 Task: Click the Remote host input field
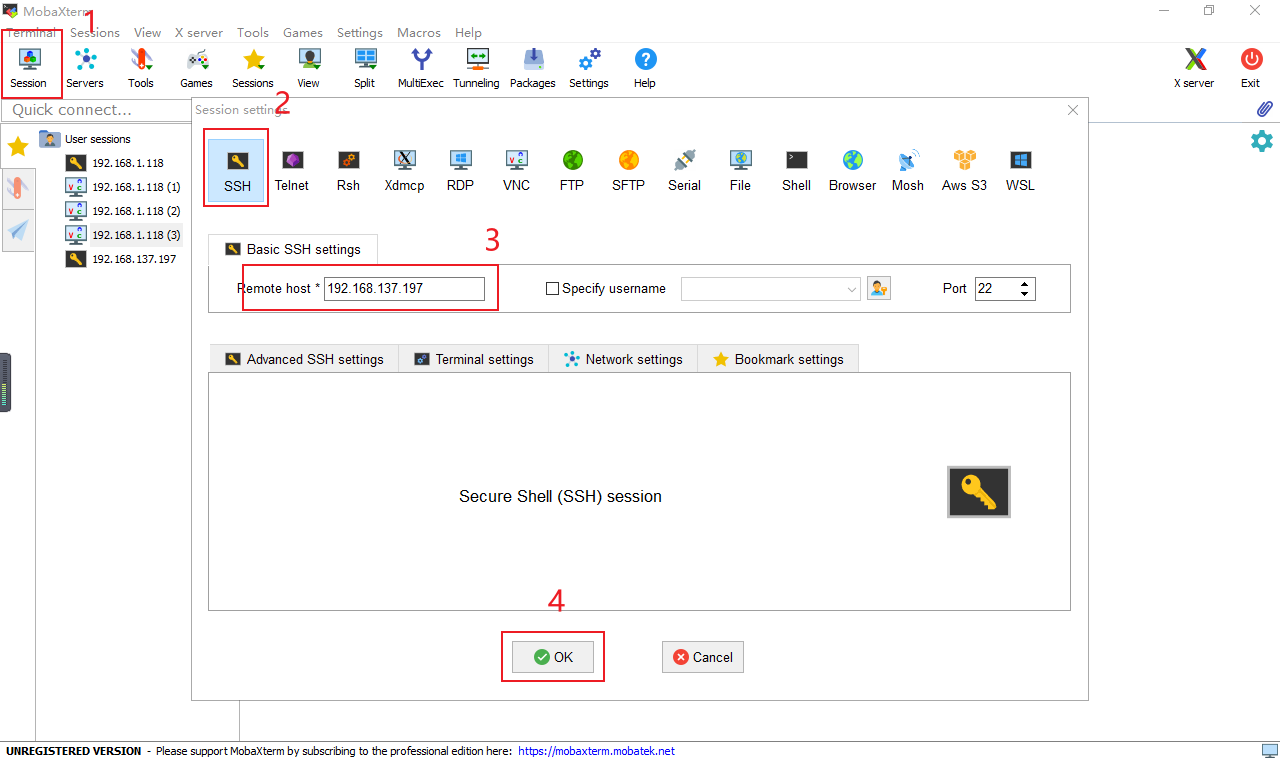[404, 289]
